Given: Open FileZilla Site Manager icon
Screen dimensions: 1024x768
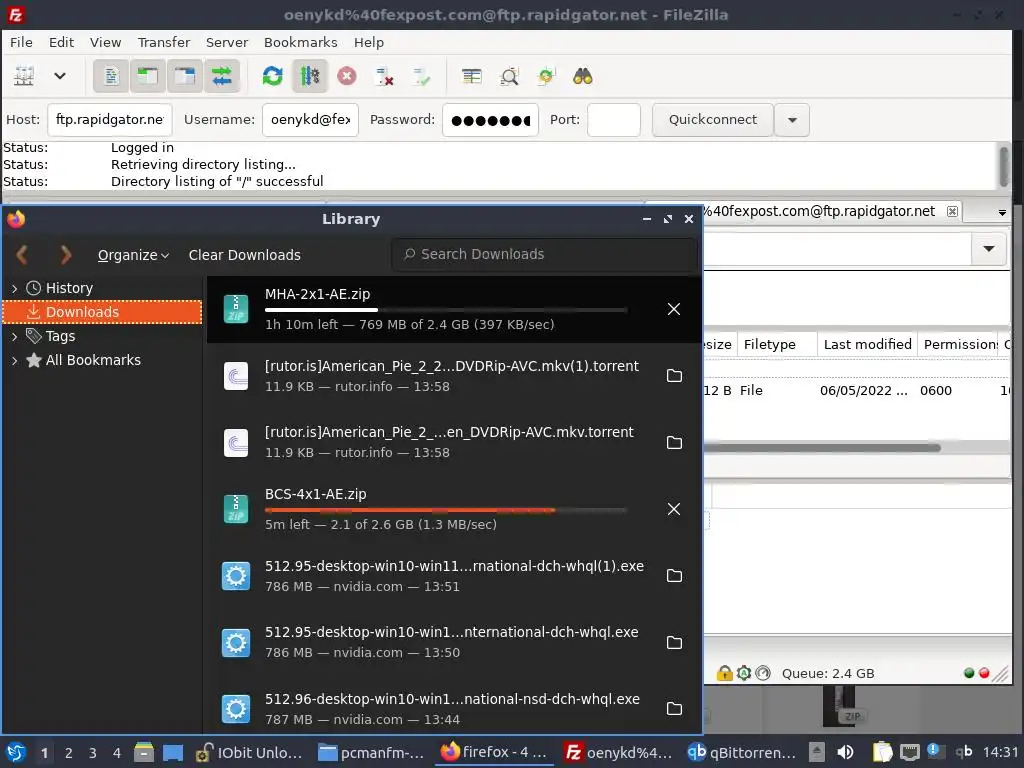Looking at the screenshot, I should (24, 76).
